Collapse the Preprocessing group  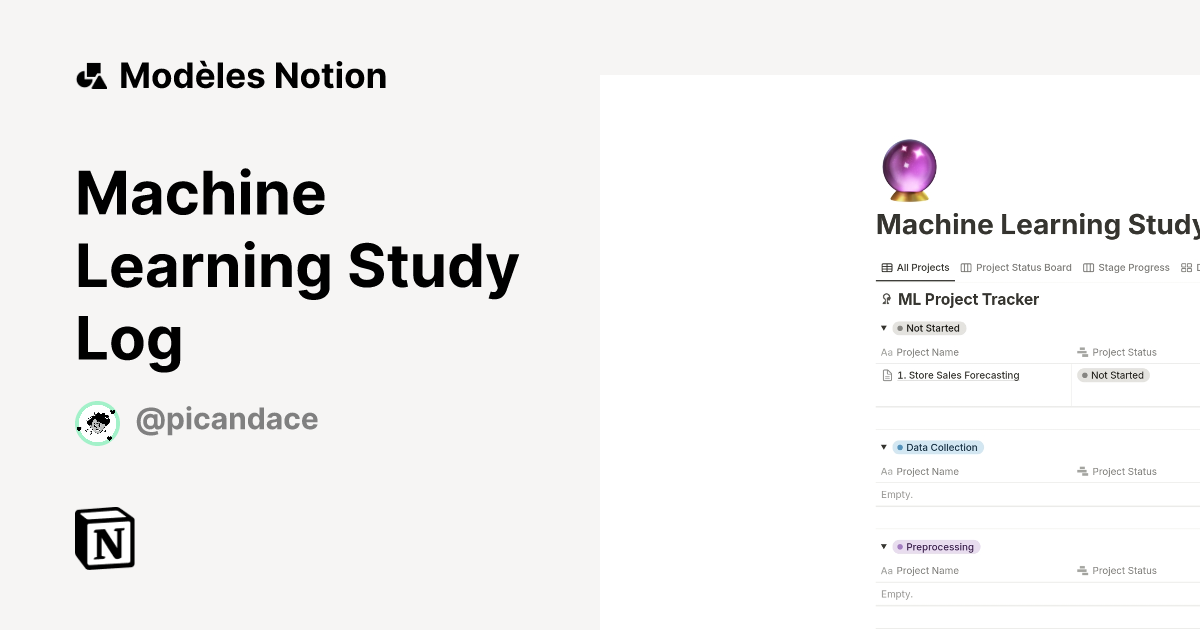[x=884, y=546]
